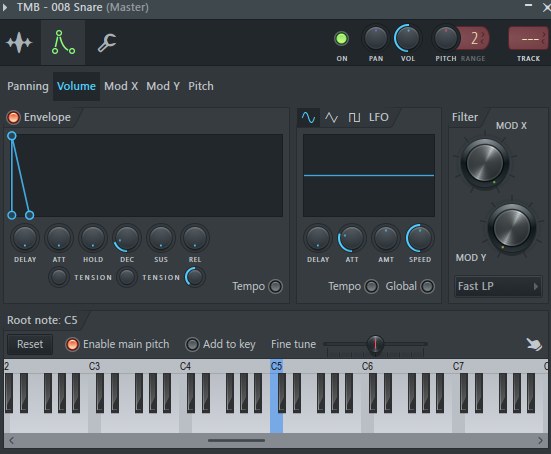This screenshot has height=454, width=551.
Task: Select the triangle LFO shape
Action: 331,117
